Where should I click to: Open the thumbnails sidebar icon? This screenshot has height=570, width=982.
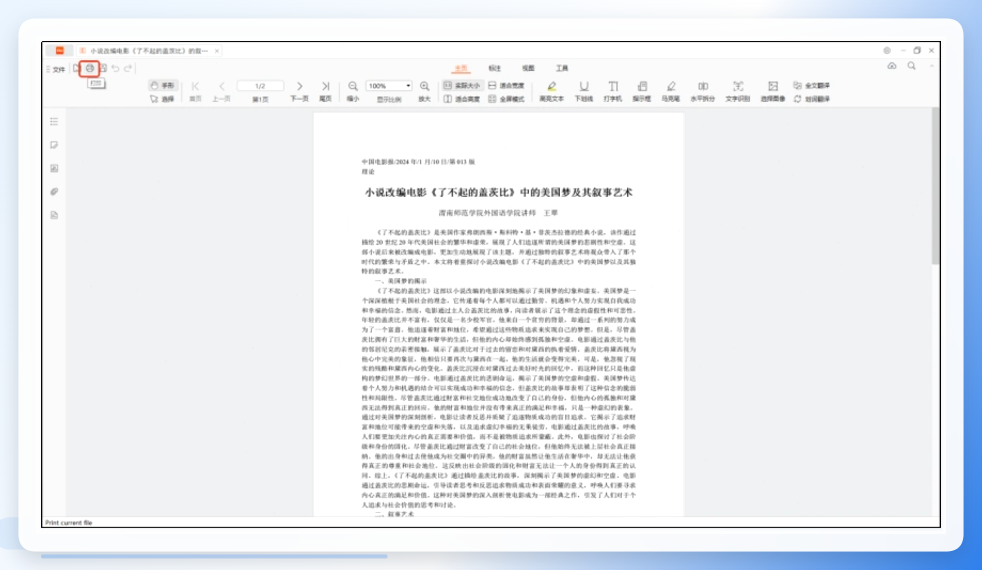pos(54,168)
